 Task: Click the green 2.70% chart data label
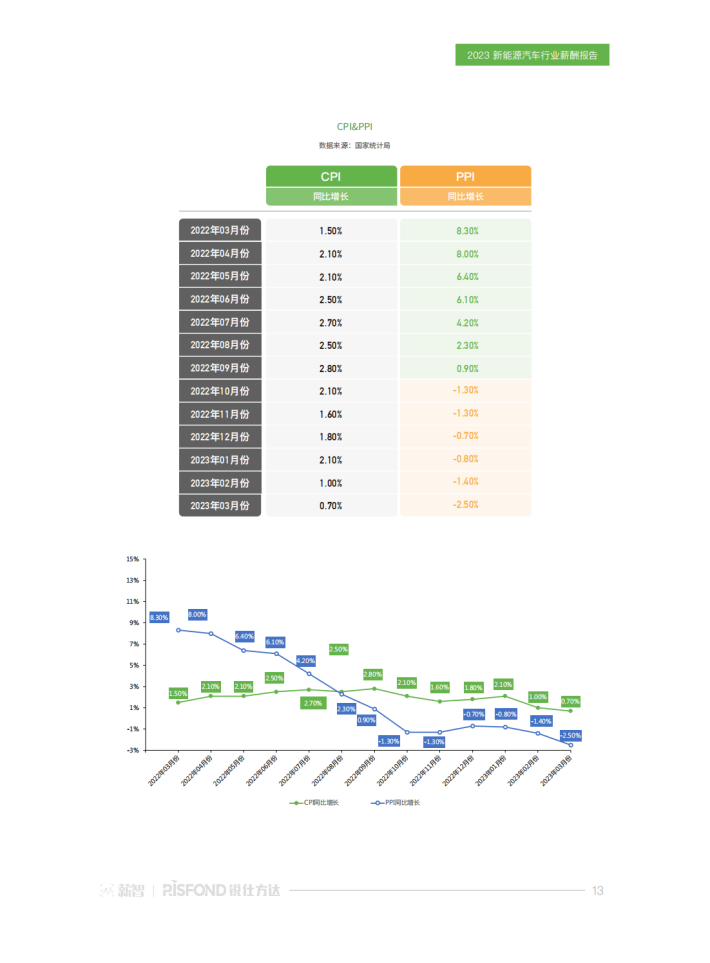pos(313,703)
